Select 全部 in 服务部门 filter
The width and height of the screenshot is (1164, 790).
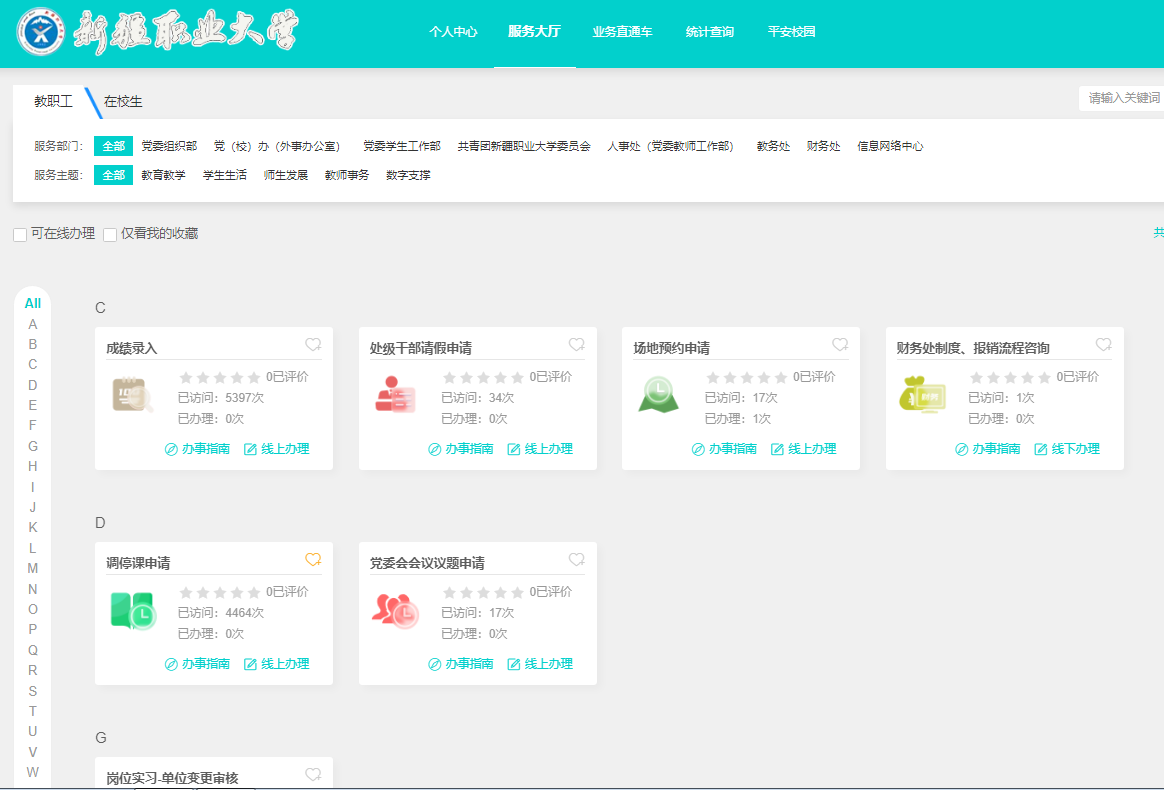(114, 146)
